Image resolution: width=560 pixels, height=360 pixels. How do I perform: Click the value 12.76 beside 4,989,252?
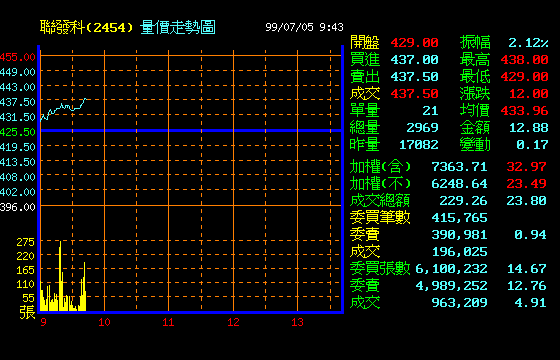(526, 286)
